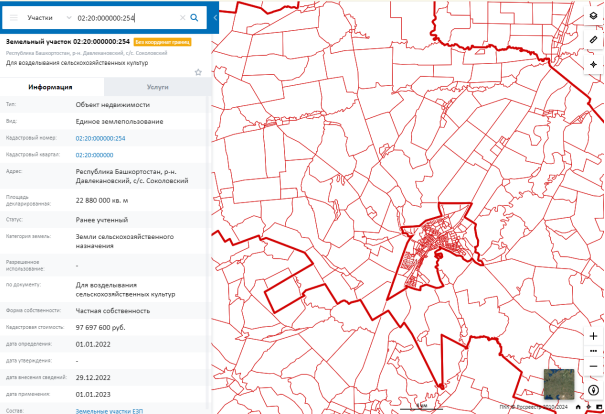Open more zoom options (three dots)
The image size is (605, 414).
pos(593,352)
